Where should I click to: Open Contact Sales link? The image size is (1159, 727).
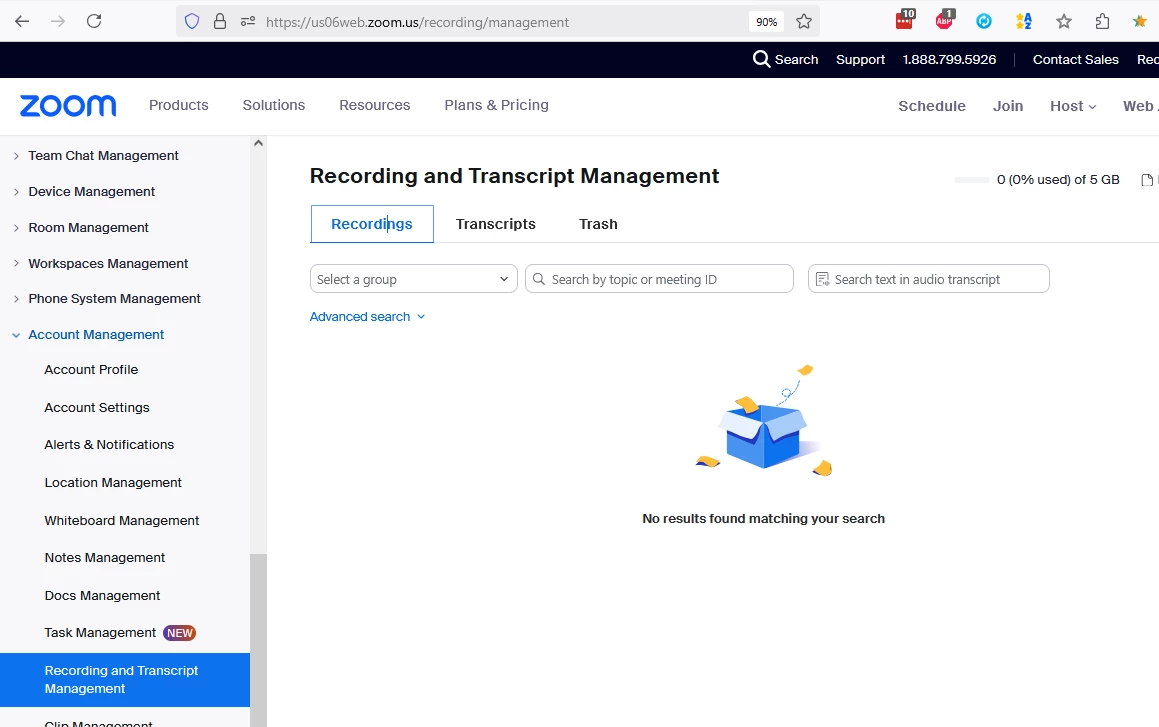(x=1075, y=59)
